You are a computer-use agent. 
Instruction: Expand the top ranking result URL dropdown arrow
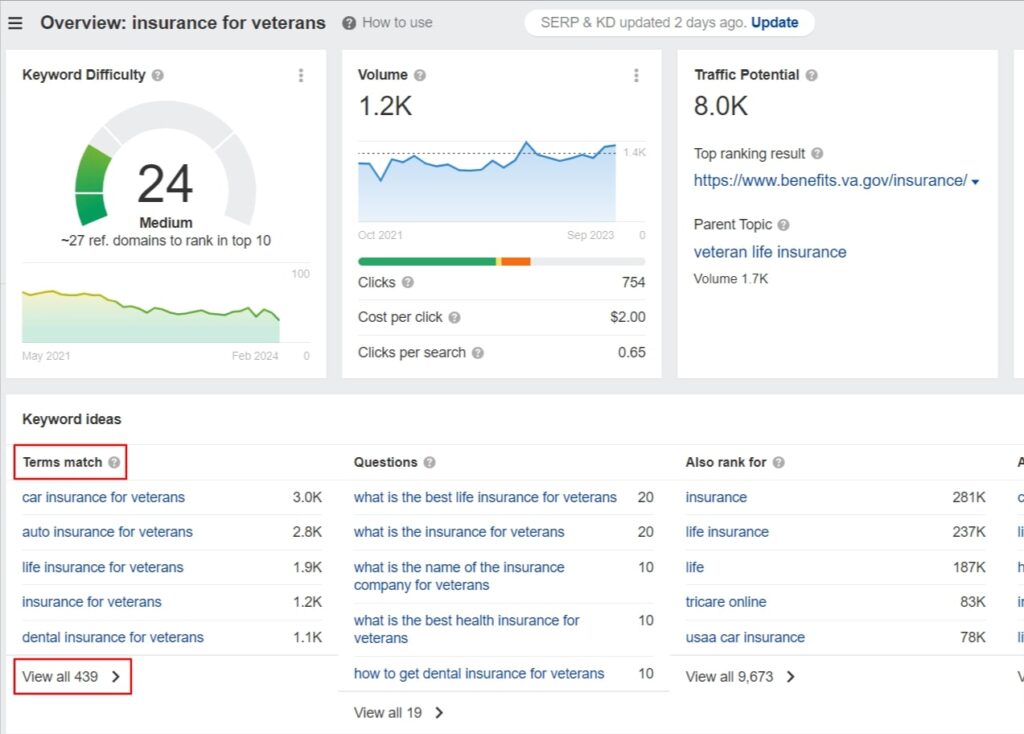(x=975, y=182)
